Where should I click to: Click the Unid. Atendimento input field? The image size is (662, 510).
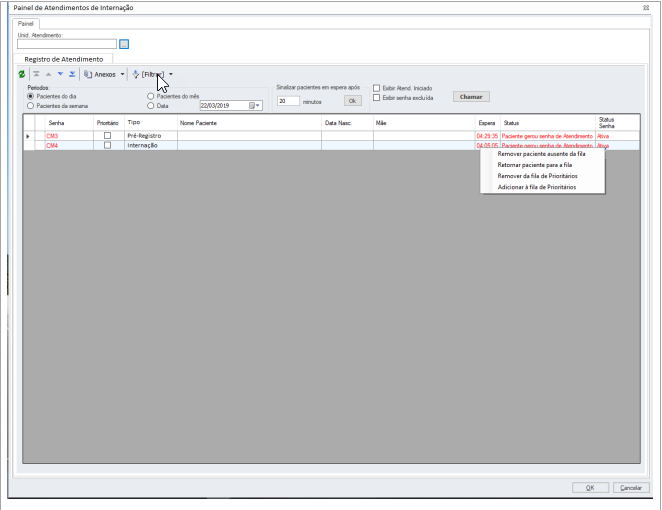[67, 44]
